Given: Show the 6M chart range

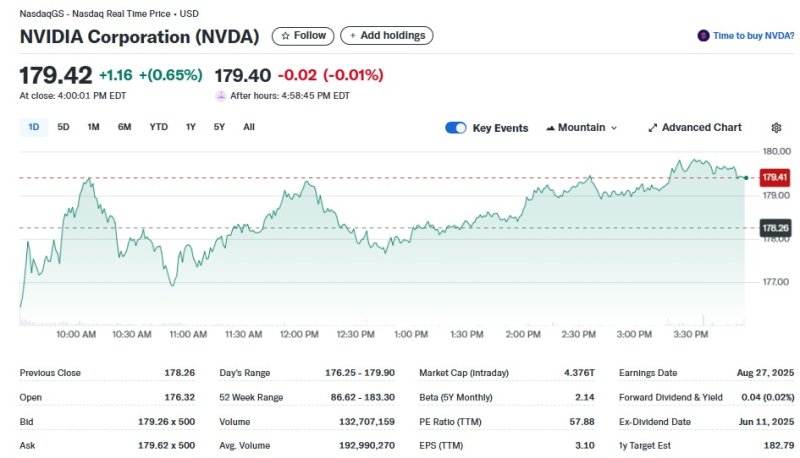Looking at the screenshot, I should (x=124, y=127).
